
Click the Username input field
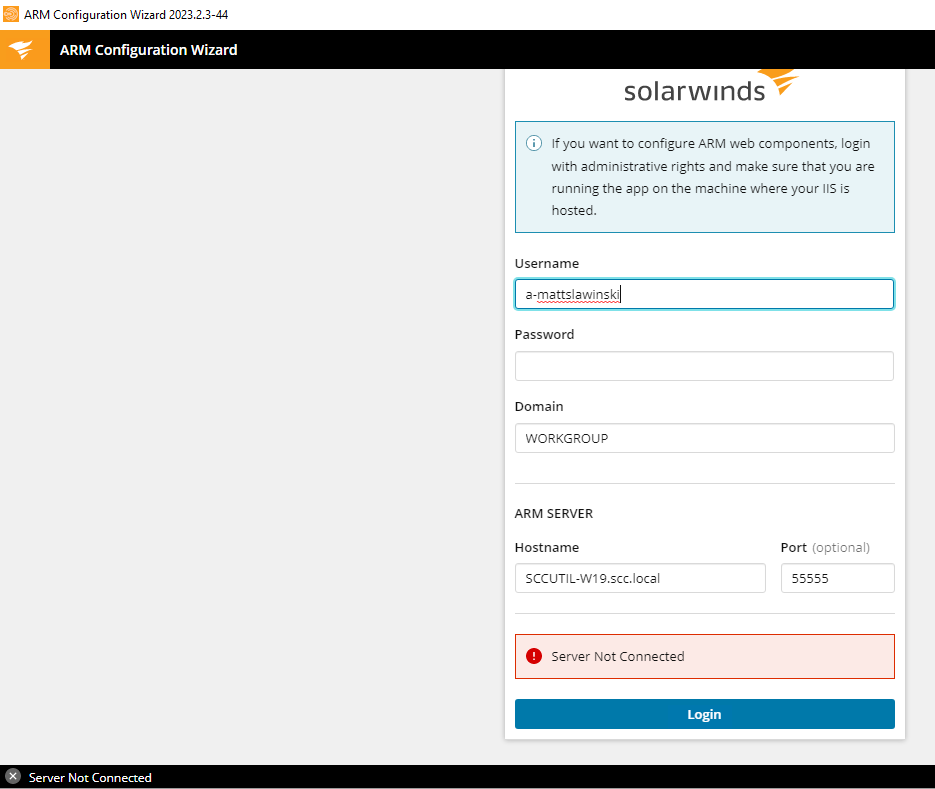tap(704, 294)
